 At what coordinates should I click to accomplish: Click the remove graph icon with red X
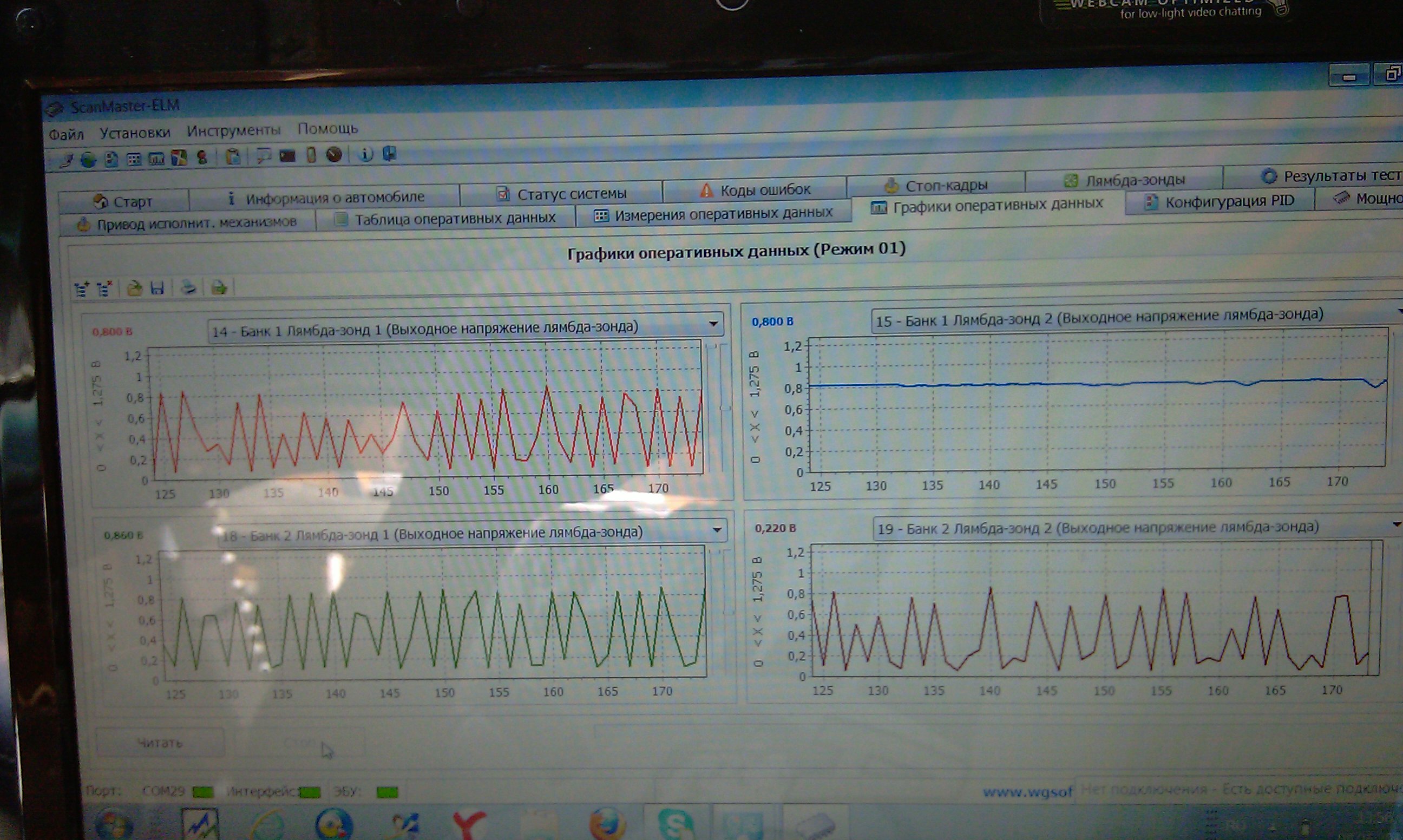pyautogui.click(x=104, y=289)
